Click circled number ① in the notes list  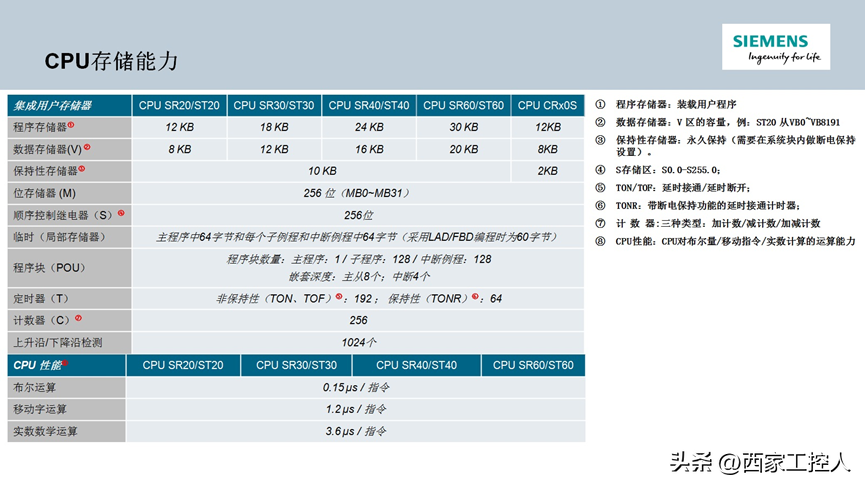coord(600,104)
